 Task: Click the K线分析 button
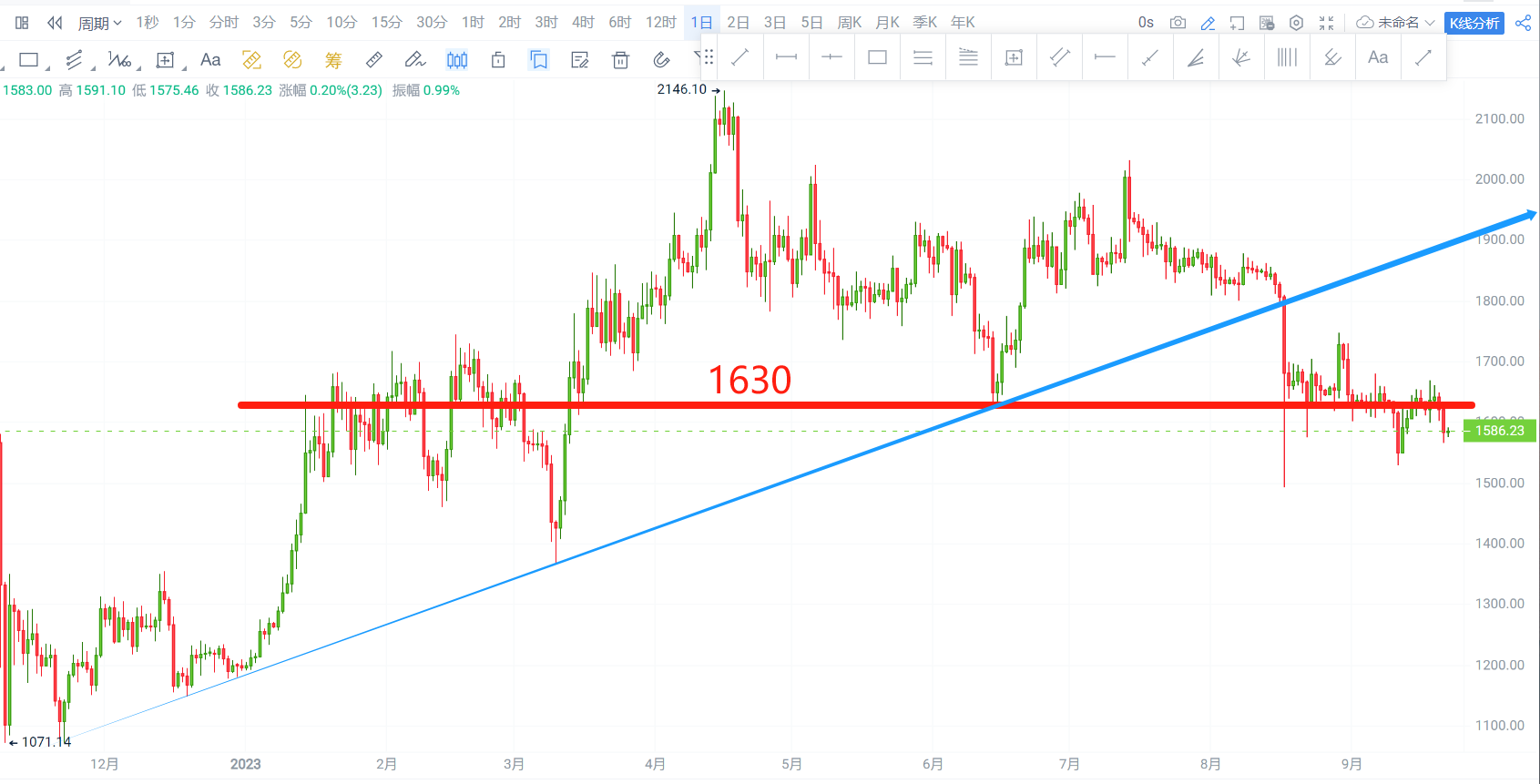tap(1474, 23)
